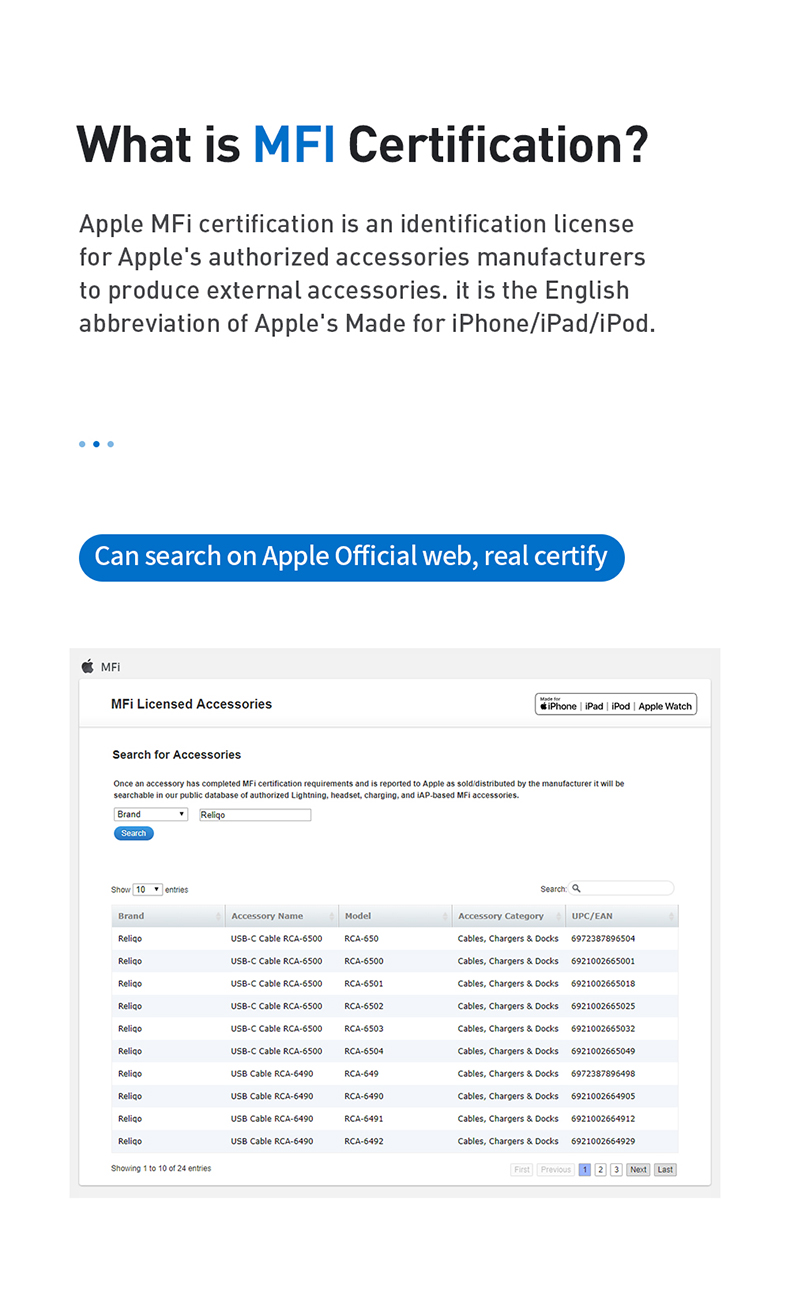Screen dimensions: 790x1304
Task: Sort by Accessory Category column arrows
Action: coord(558,916)
